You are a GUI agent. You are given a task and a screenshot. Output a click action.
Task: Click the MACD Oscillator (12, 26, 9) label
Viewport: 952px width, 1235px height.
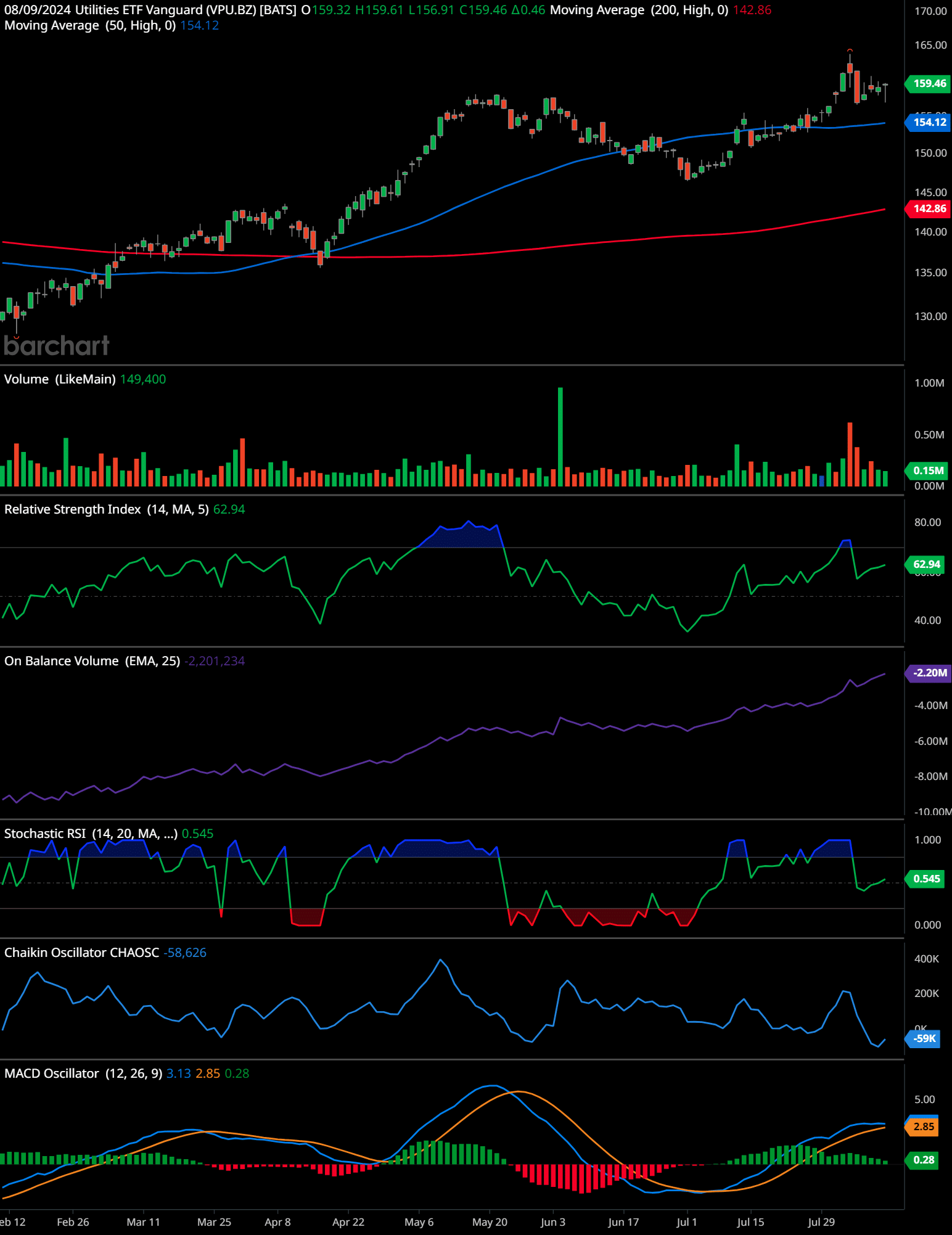83,1073
